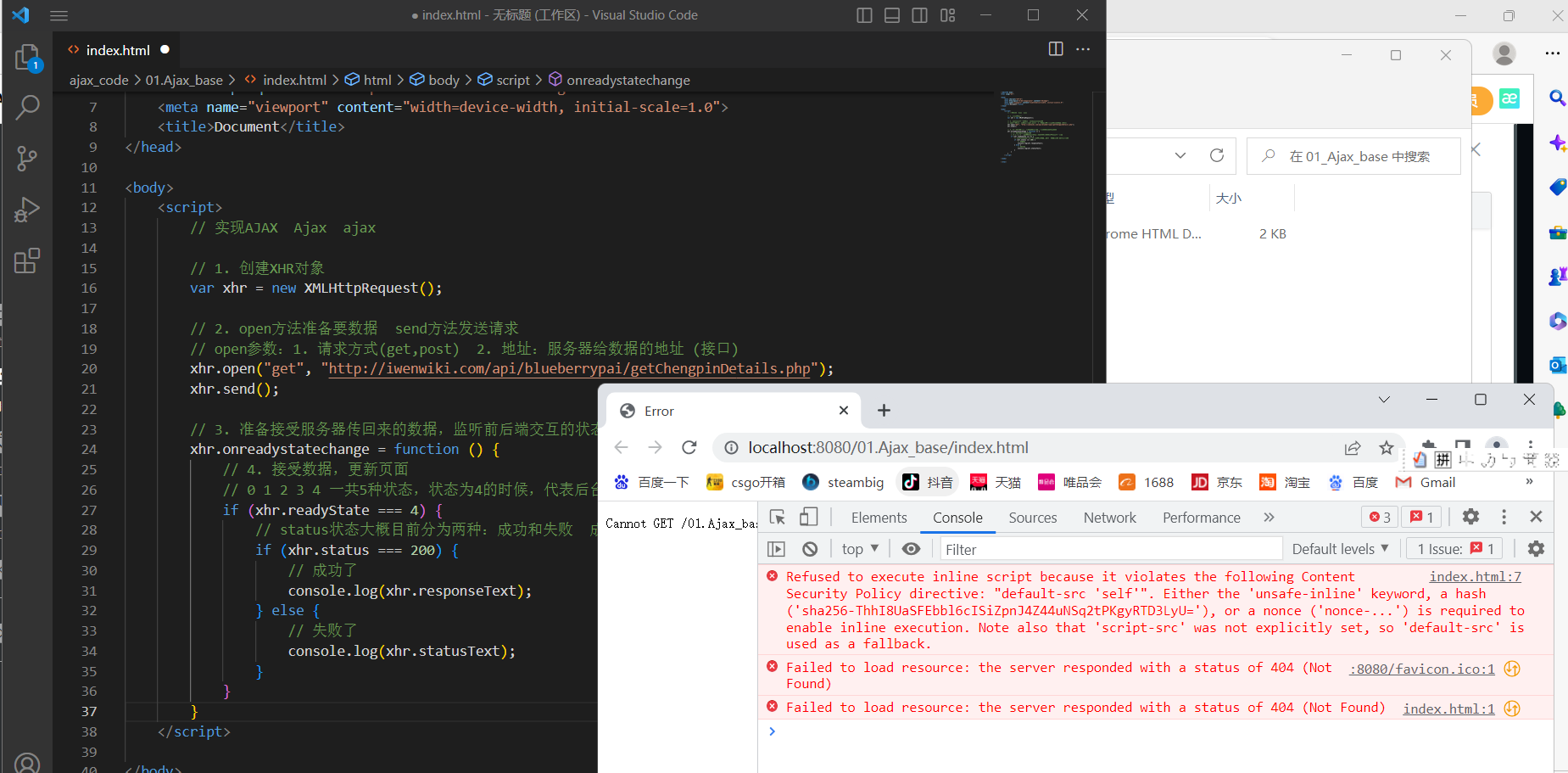Switch to DevTools Performance tab
This screenshot has height=773, width=1568.
click(1201, 518)
